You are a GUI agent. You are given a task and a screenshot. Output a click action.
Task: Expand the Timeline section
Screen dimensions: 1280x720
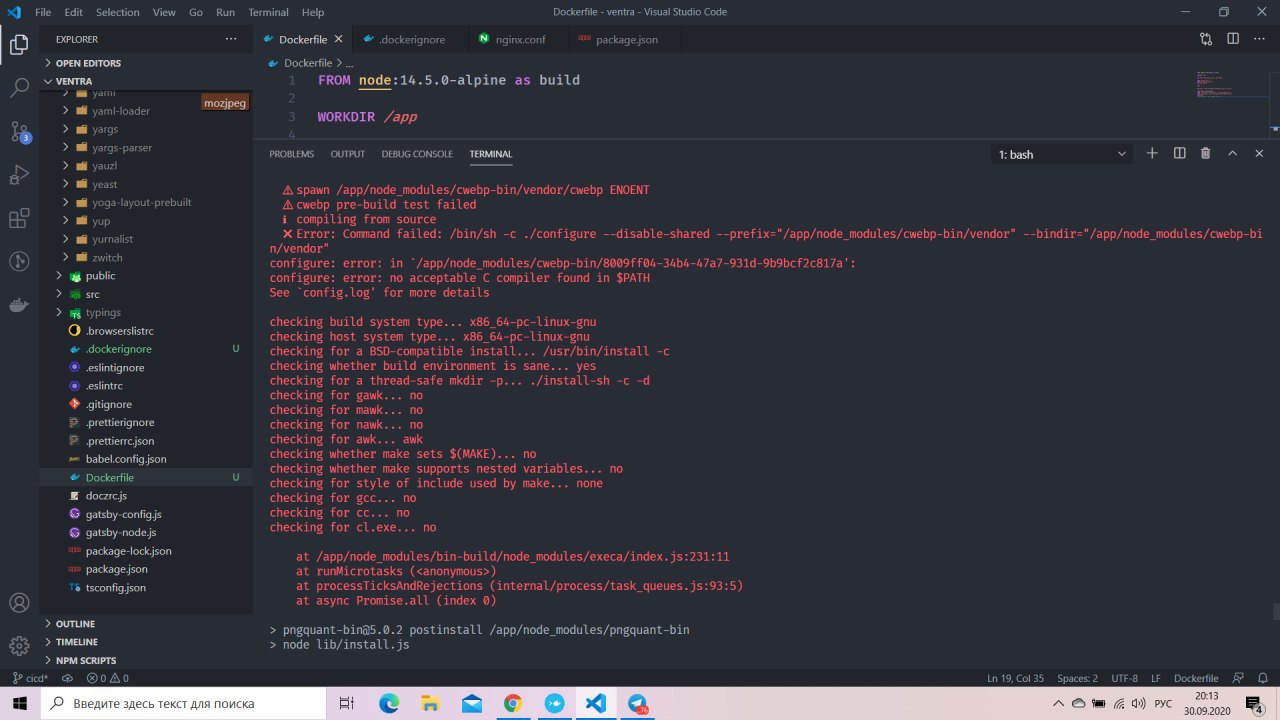[145, 642]
